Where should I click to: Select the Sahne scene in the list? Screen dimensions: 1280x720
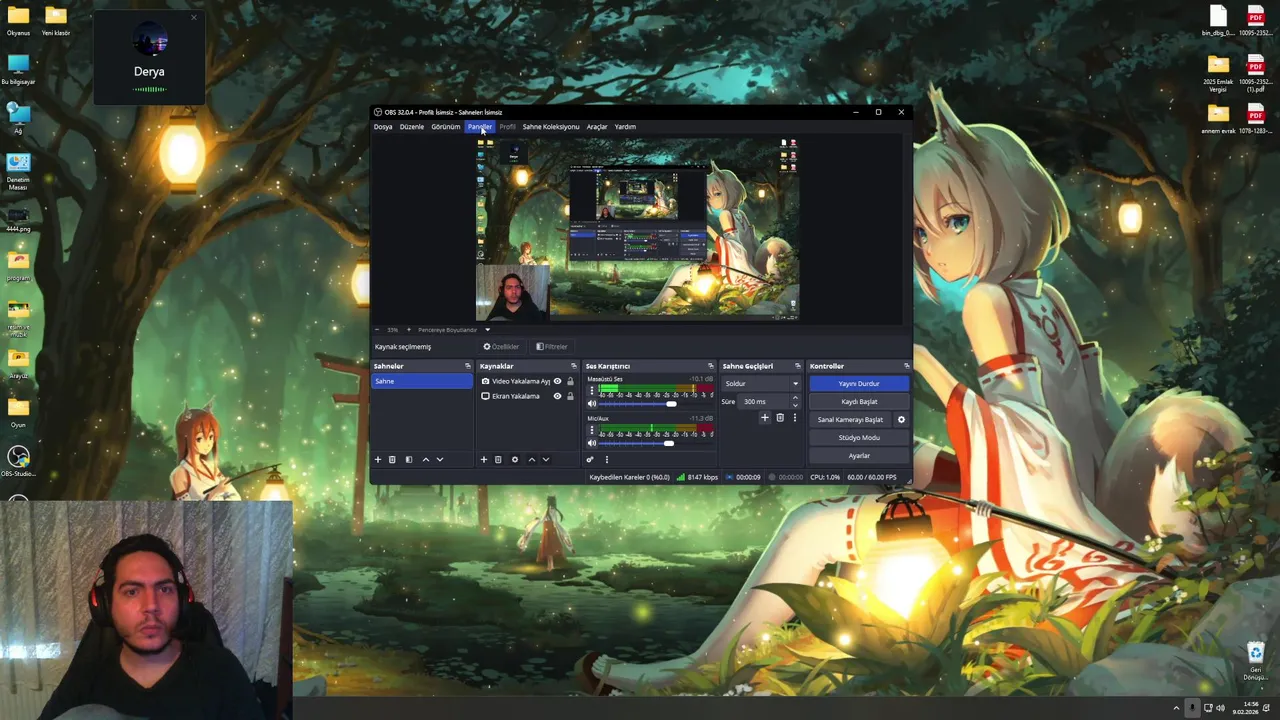(422, 381)
